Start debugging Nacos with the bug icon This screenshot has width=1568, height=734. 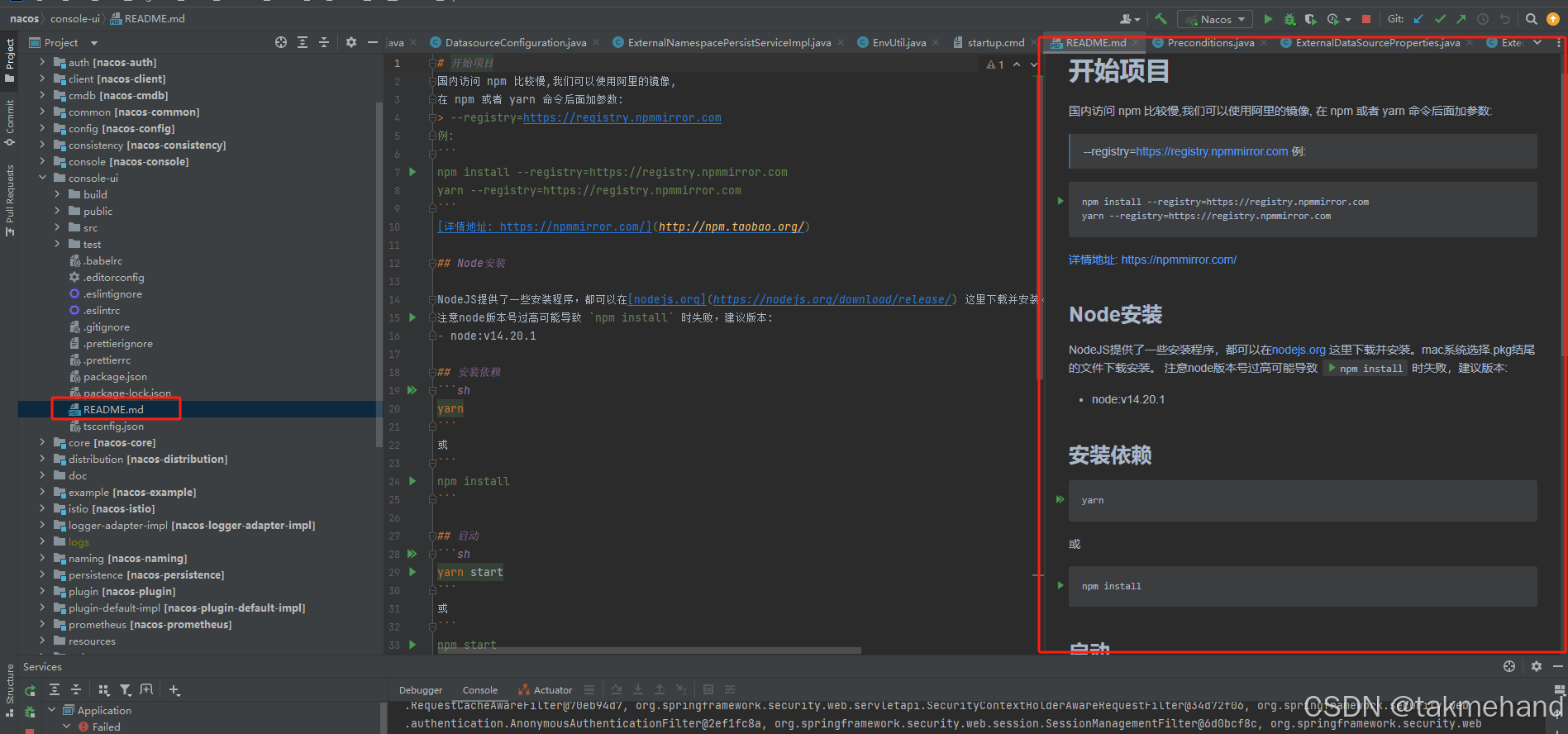click(1289, 19)
